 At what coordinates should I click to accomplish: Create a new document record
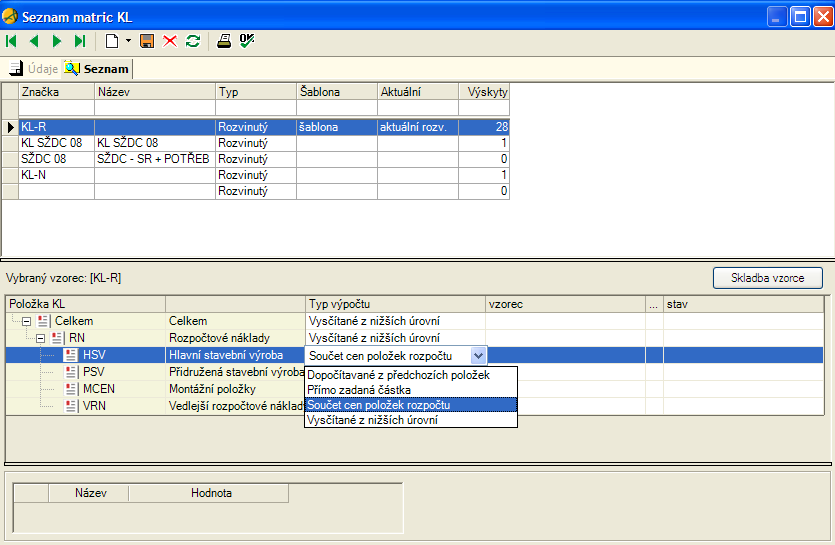pos(112,41)
